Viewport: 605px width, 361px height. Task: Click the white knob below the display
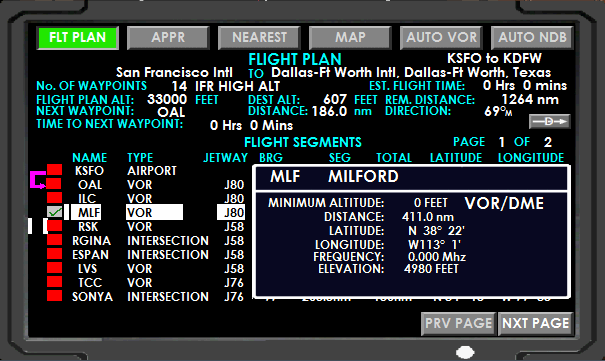tap(465, 352)
